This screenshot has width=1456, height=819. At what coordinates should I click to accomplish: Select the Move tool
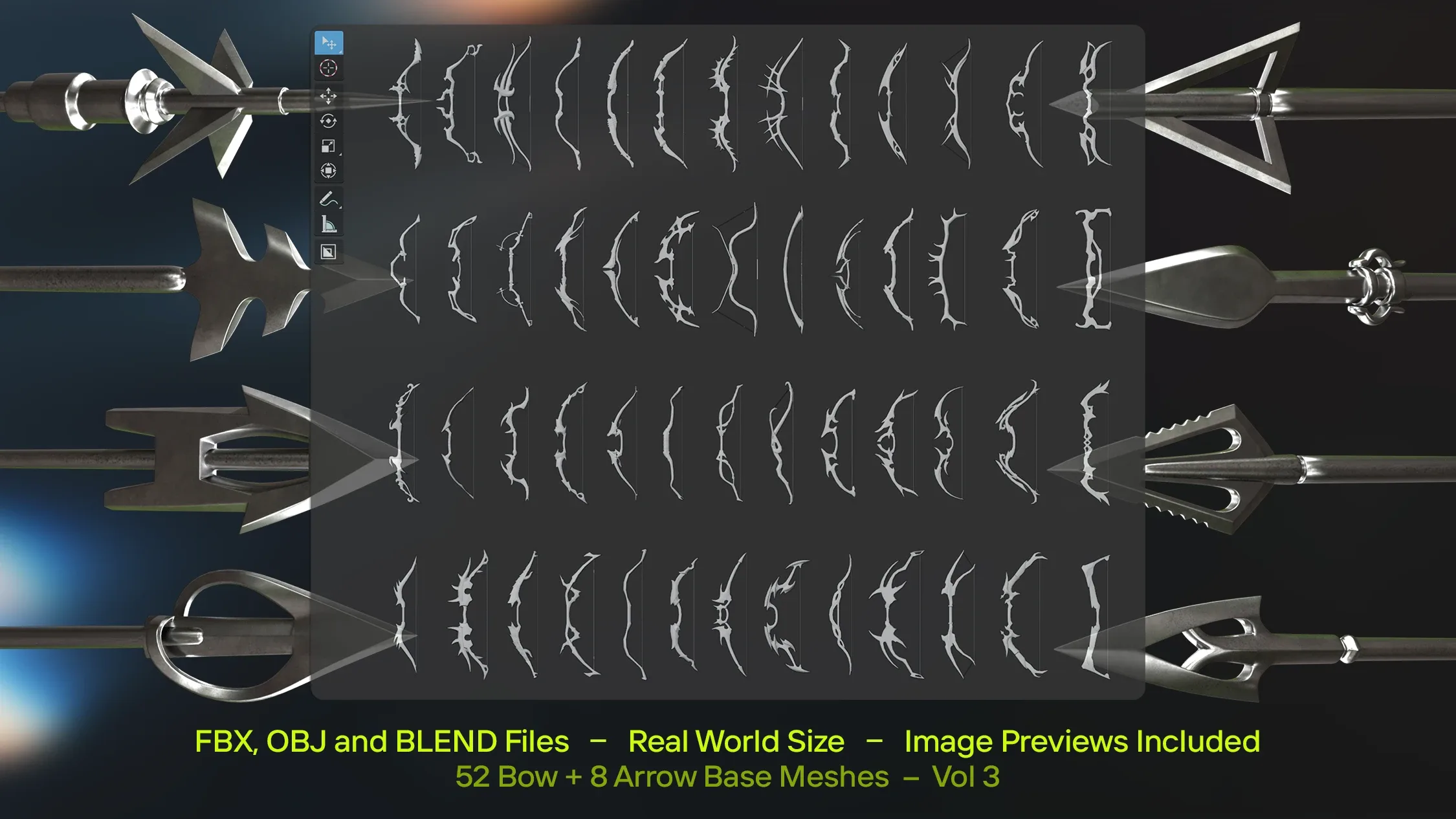[x=328, y=96]
